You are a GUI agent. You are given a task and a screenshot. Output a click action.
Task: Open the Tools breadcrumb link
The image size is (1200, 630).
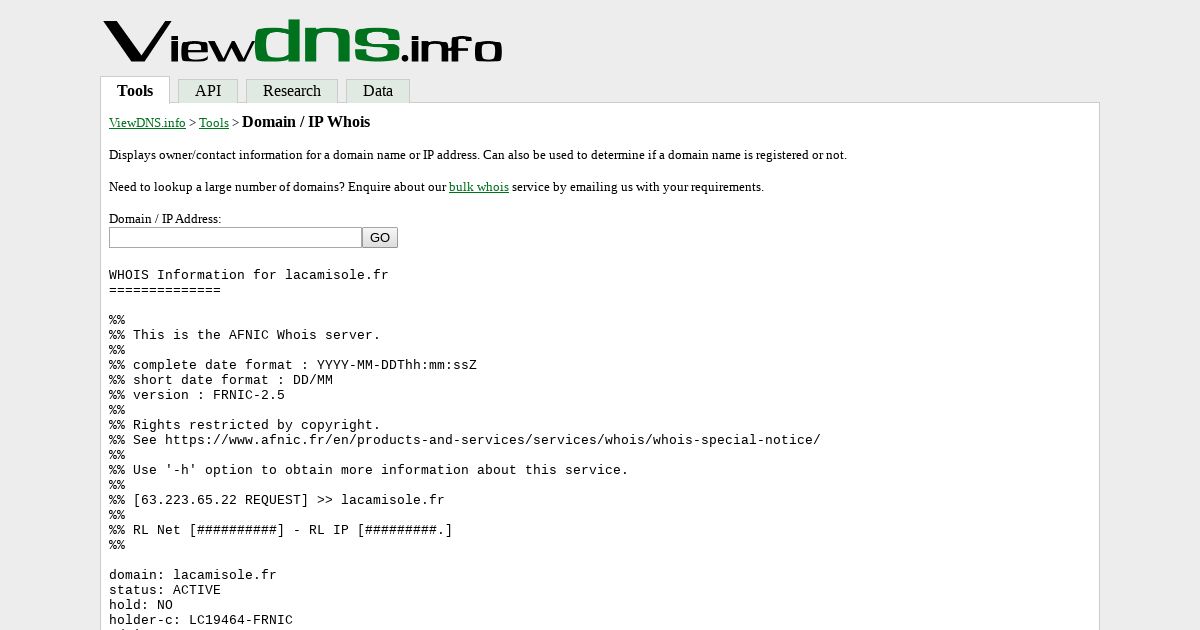coord(214,123)
